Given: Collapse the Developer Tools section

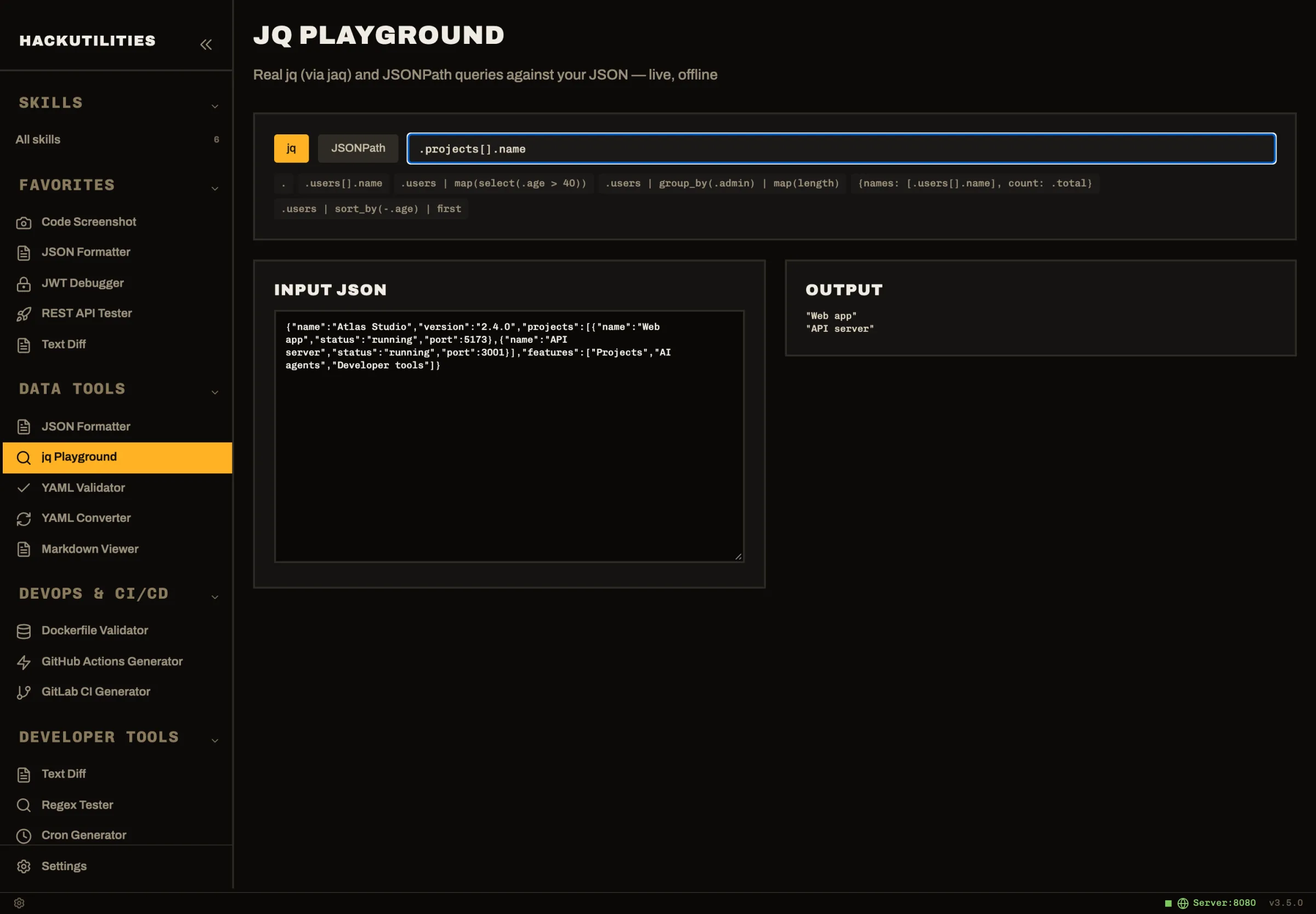Looking at the screenshot, I should pos(215,740).
